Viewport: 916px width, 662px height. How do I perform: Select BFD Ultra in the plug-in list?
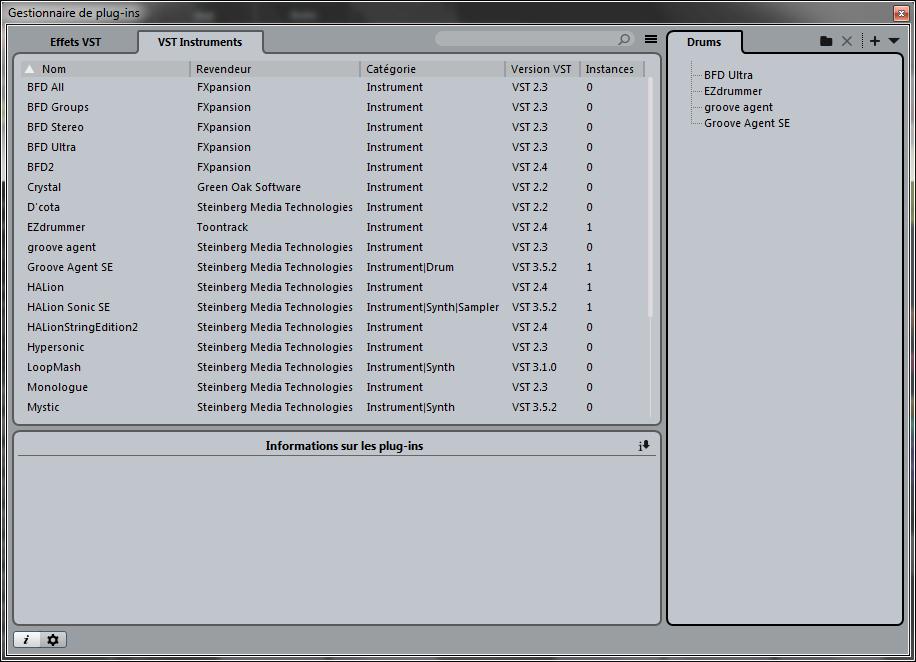334,147
